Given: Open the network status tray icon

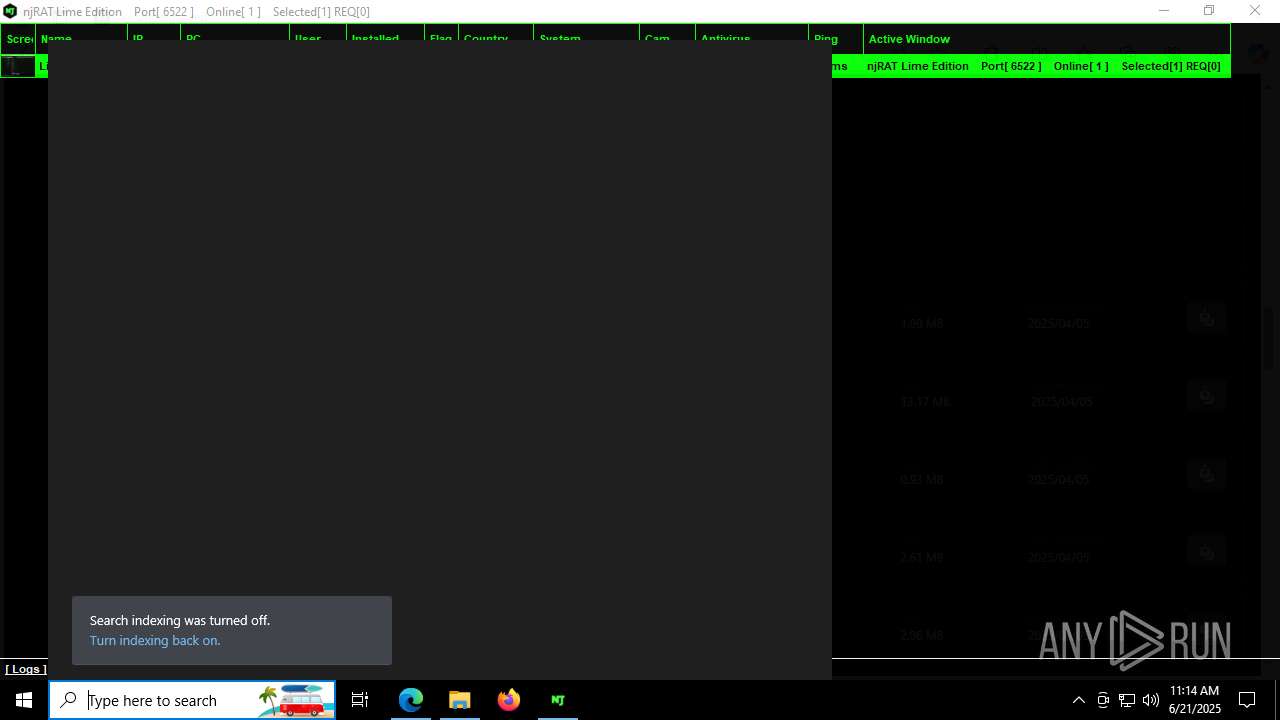Looking at the screenshot, I should (1127, 700).
